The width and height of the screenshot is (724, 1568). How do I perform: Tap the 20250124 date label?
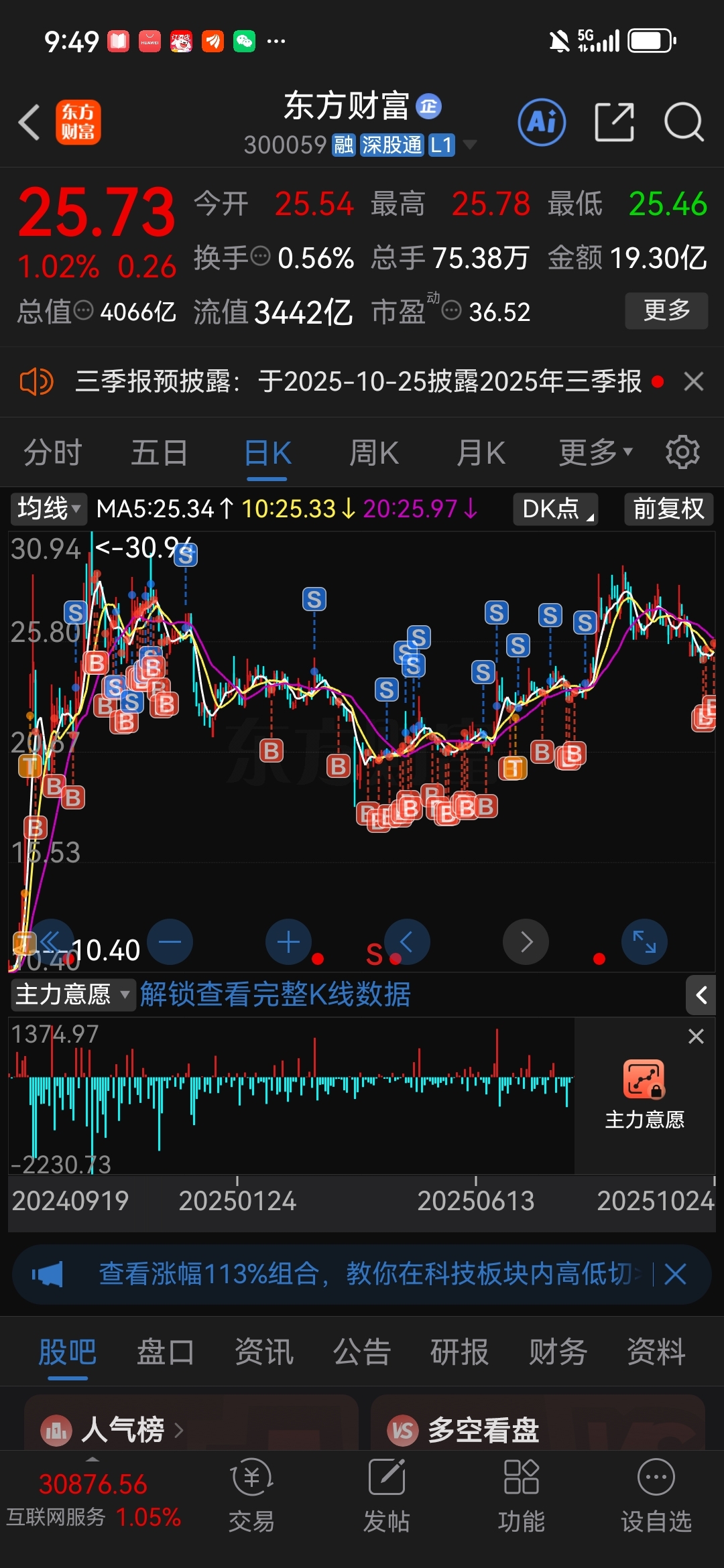click(237, 1201)
